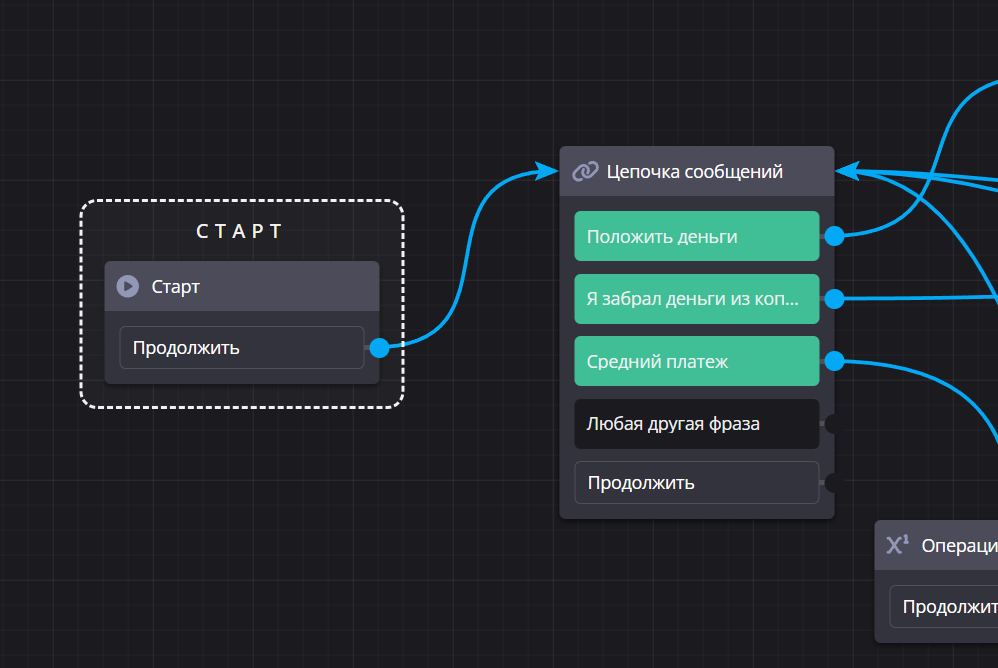Screen dimensions: 998x668
Task: Click the right input arrow of Цепочка сообщений
Action: pyautogui.click(x=847, y=171)
